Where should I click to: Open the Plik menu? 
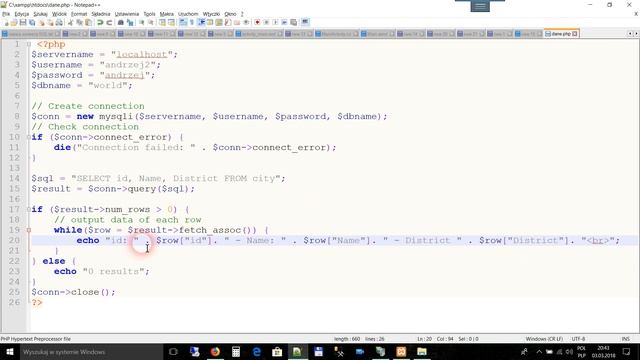tap(6, 14)
